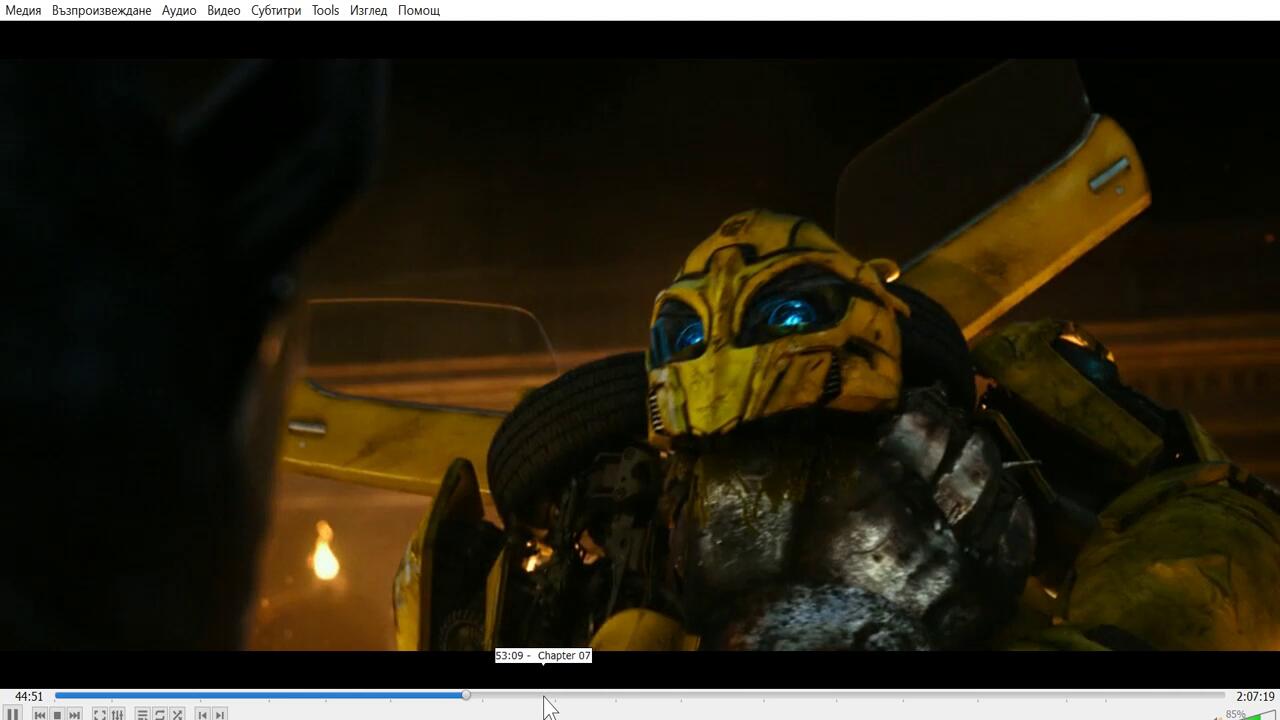
Task: Open the Възпроизвеждане menu
Action: pyautogui.click(x=101, y=10)
